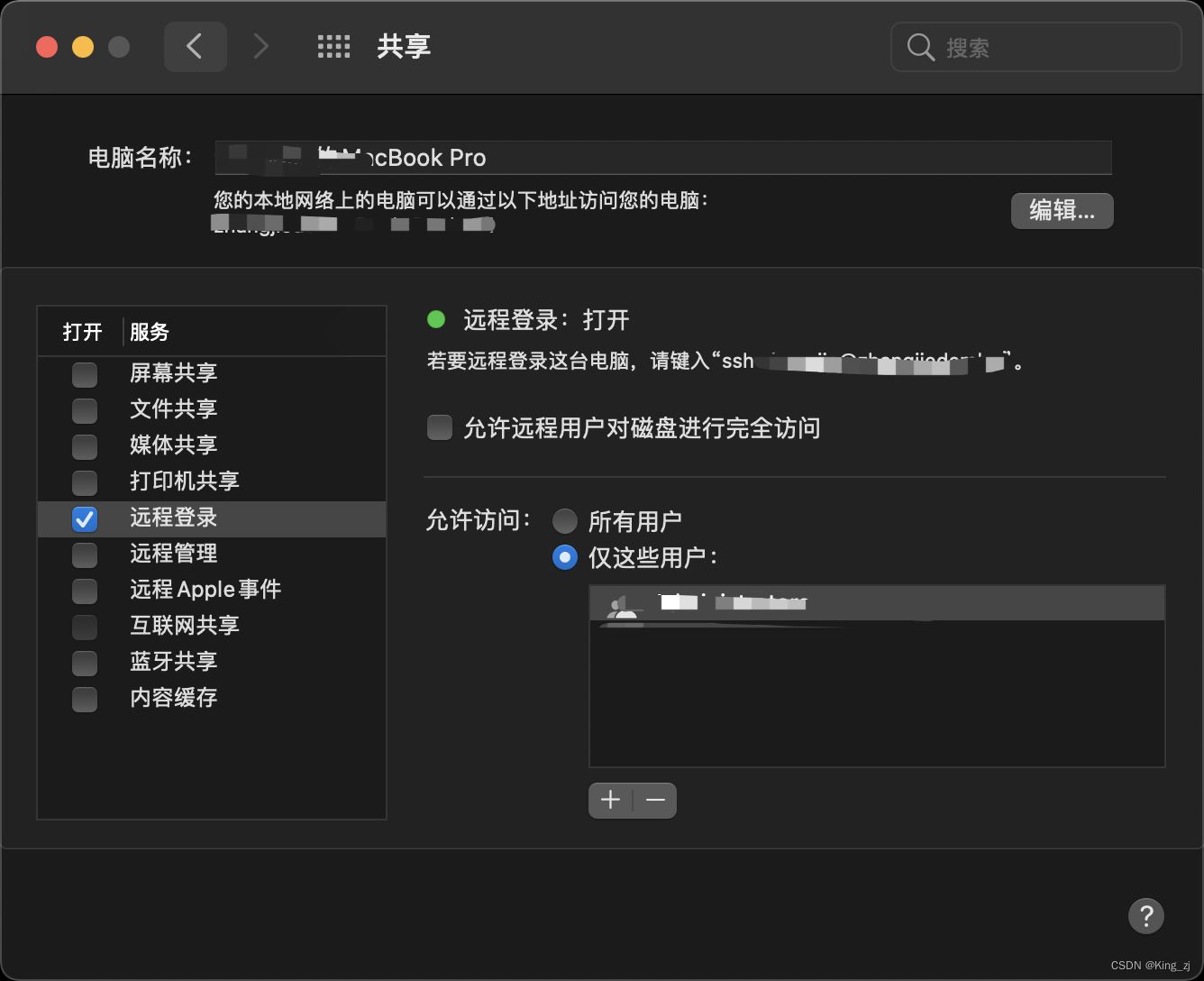Check 允许远程用户对磁盘进行完全访问
This screenshot has height=981, width=1204.
click(440, 427)
